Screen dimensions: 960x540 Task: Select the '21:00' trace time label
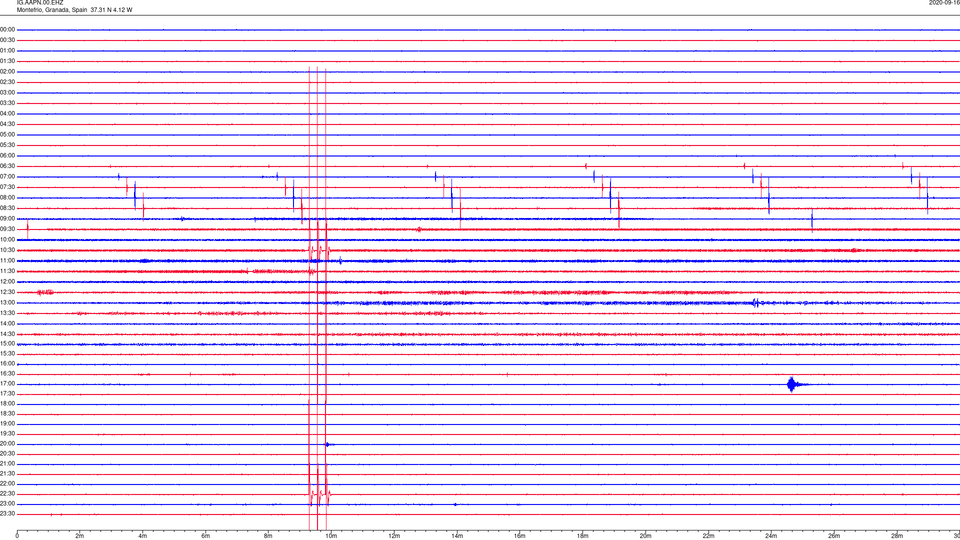[7, 463]
